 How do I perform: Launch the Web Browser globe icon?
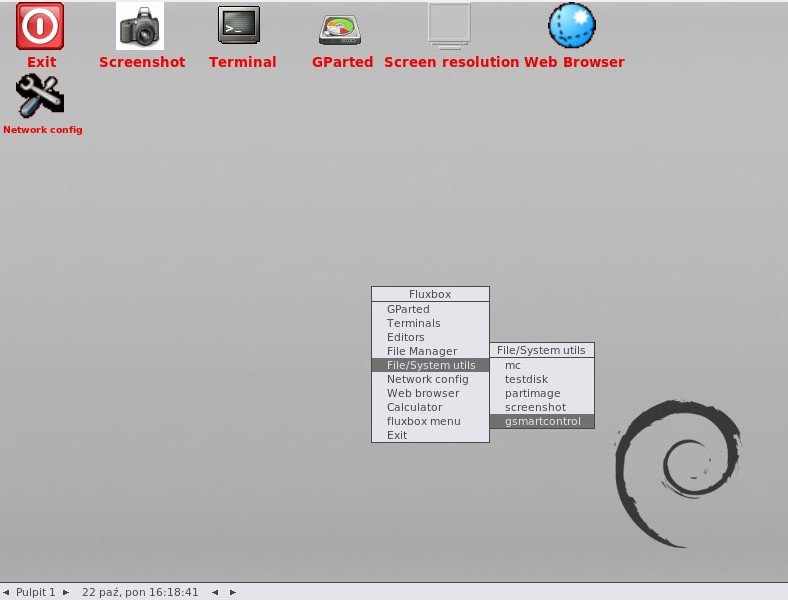click(x=571, y=26)
